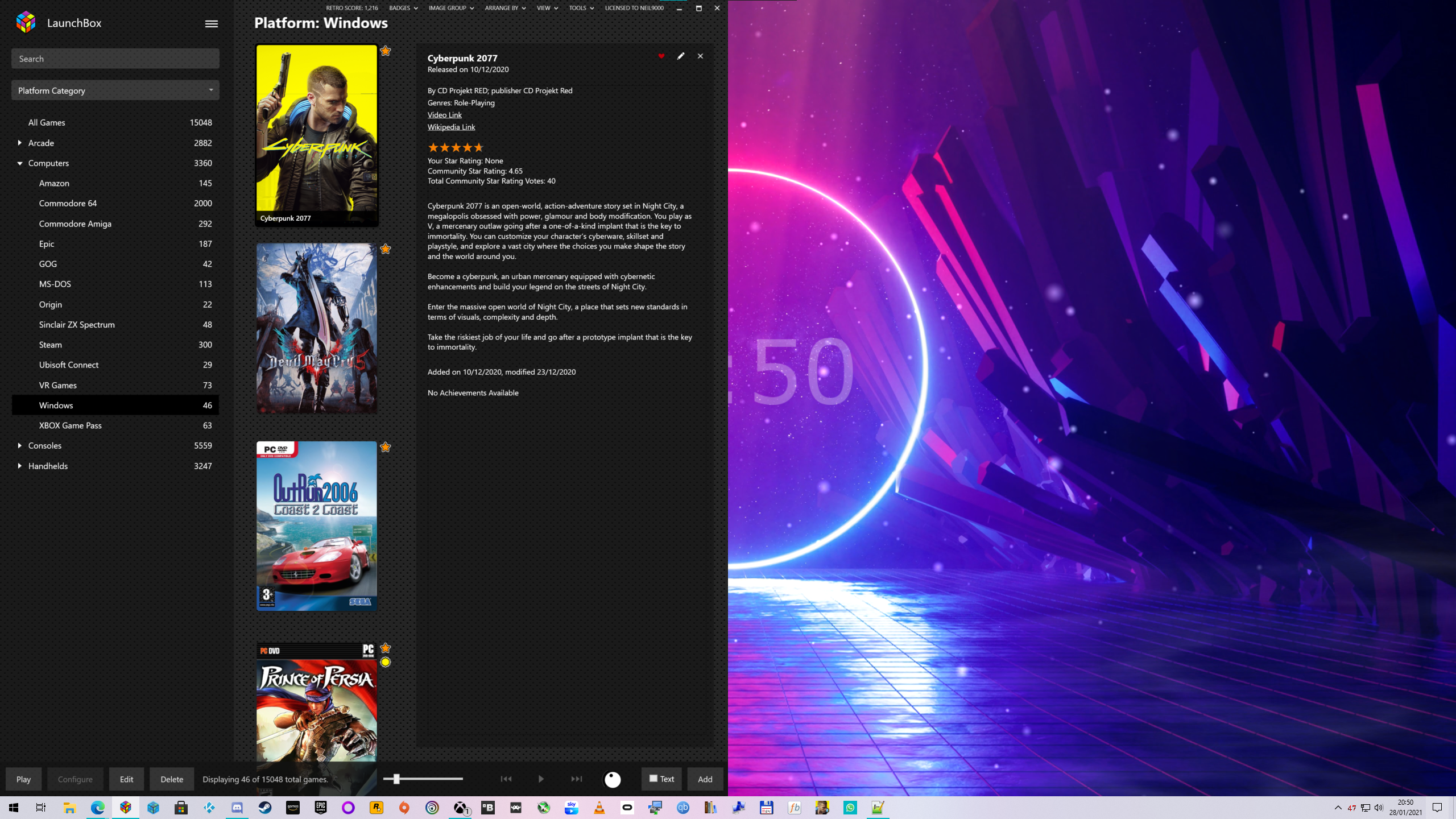Screen dimensions: 1456x819
Task: Open VLC media player from taskbar
Action: [599, 808]
